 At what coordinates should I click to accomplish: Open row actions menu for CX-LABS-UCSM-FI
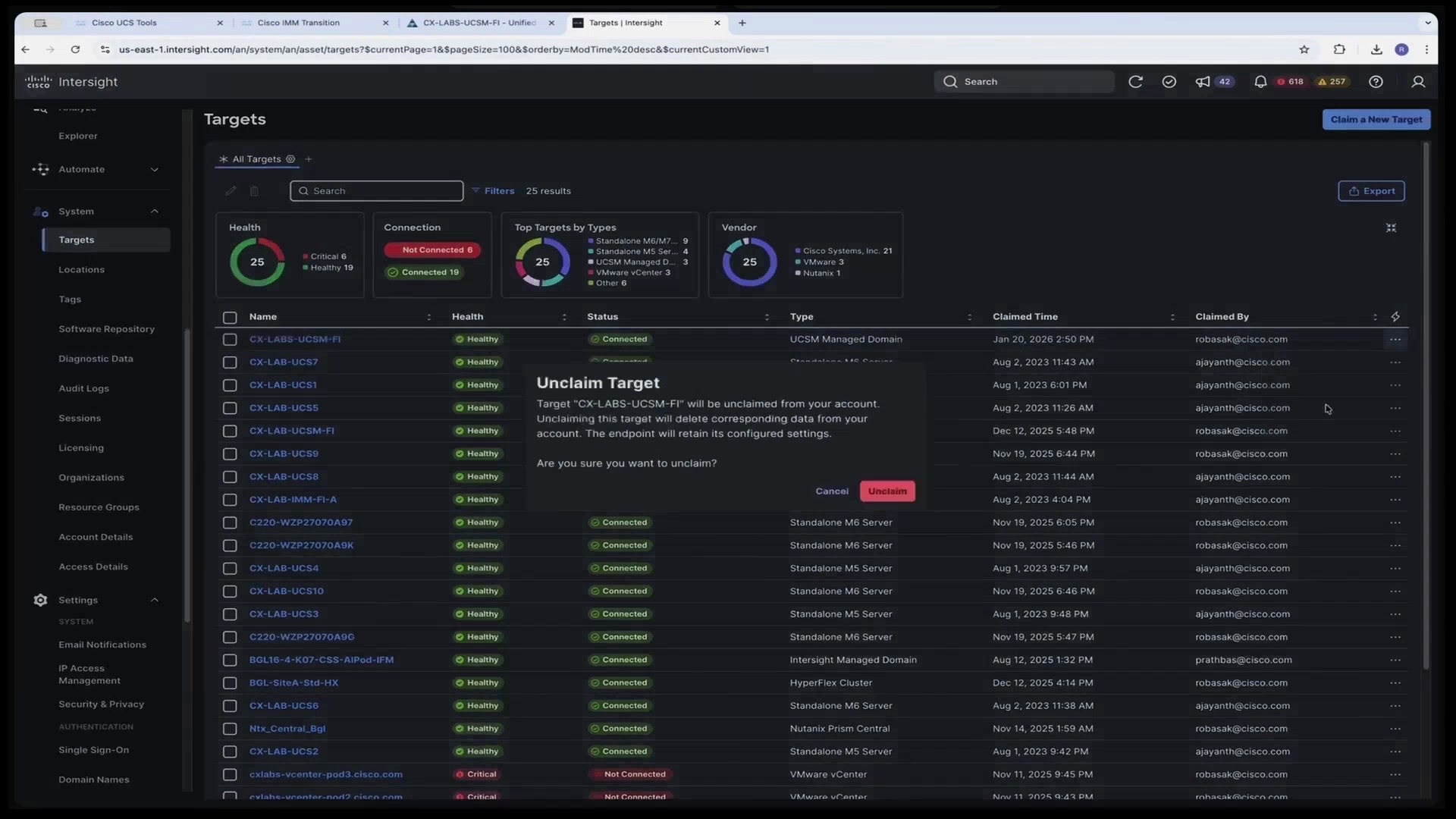1395,340
